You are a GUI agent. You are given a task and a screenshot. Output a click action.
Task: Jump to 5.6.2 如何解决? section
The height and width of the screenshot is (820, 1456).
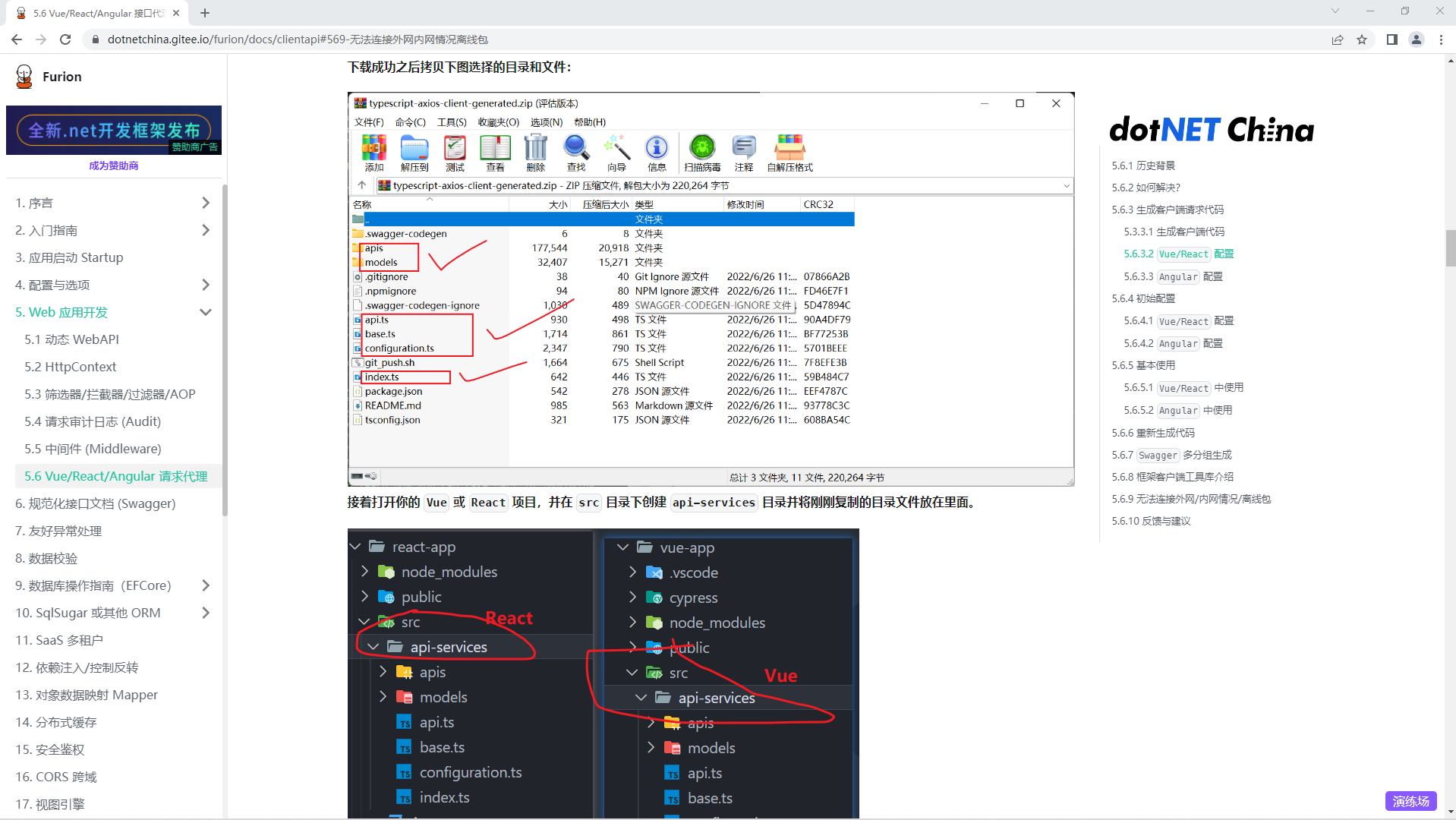tap(1146, 188)
